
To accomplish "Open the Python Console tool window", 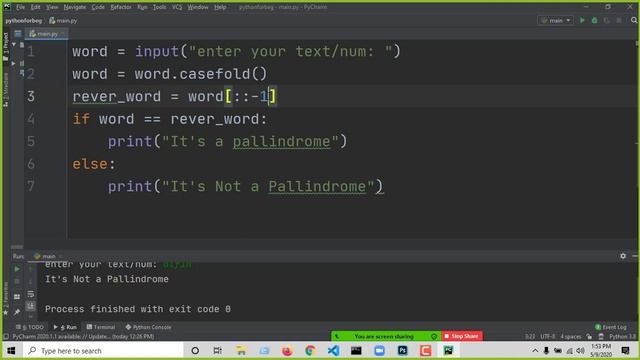I will pos(149,327).
